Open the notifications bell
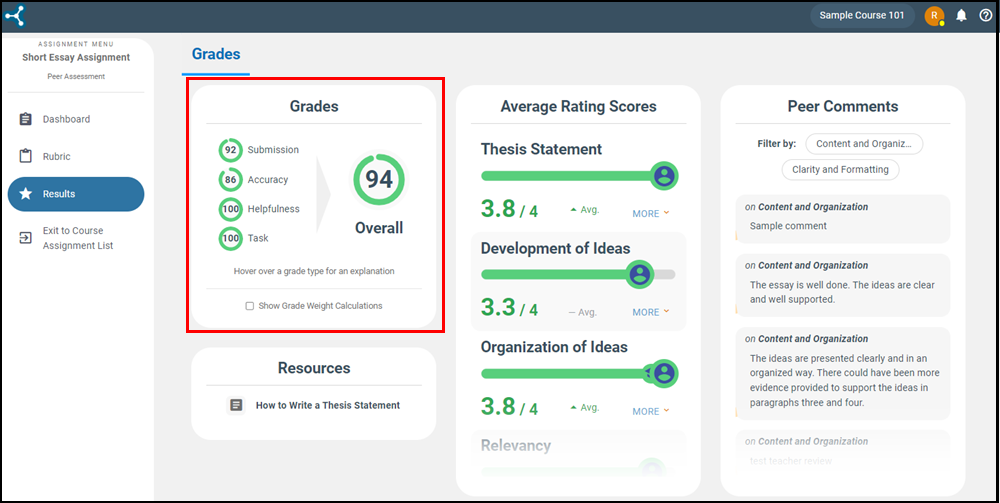Screen dimensions: 1000x503 coord(961,15)
